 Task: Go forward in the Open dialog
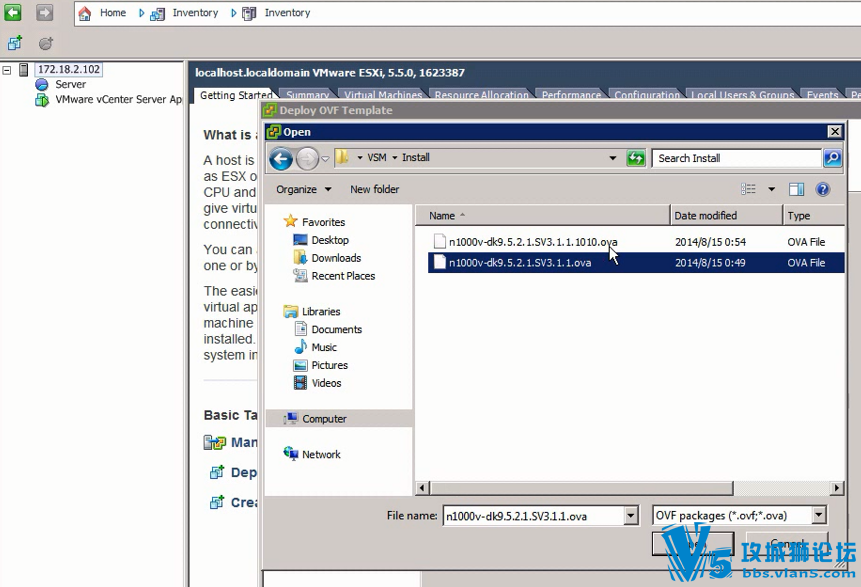307,159
